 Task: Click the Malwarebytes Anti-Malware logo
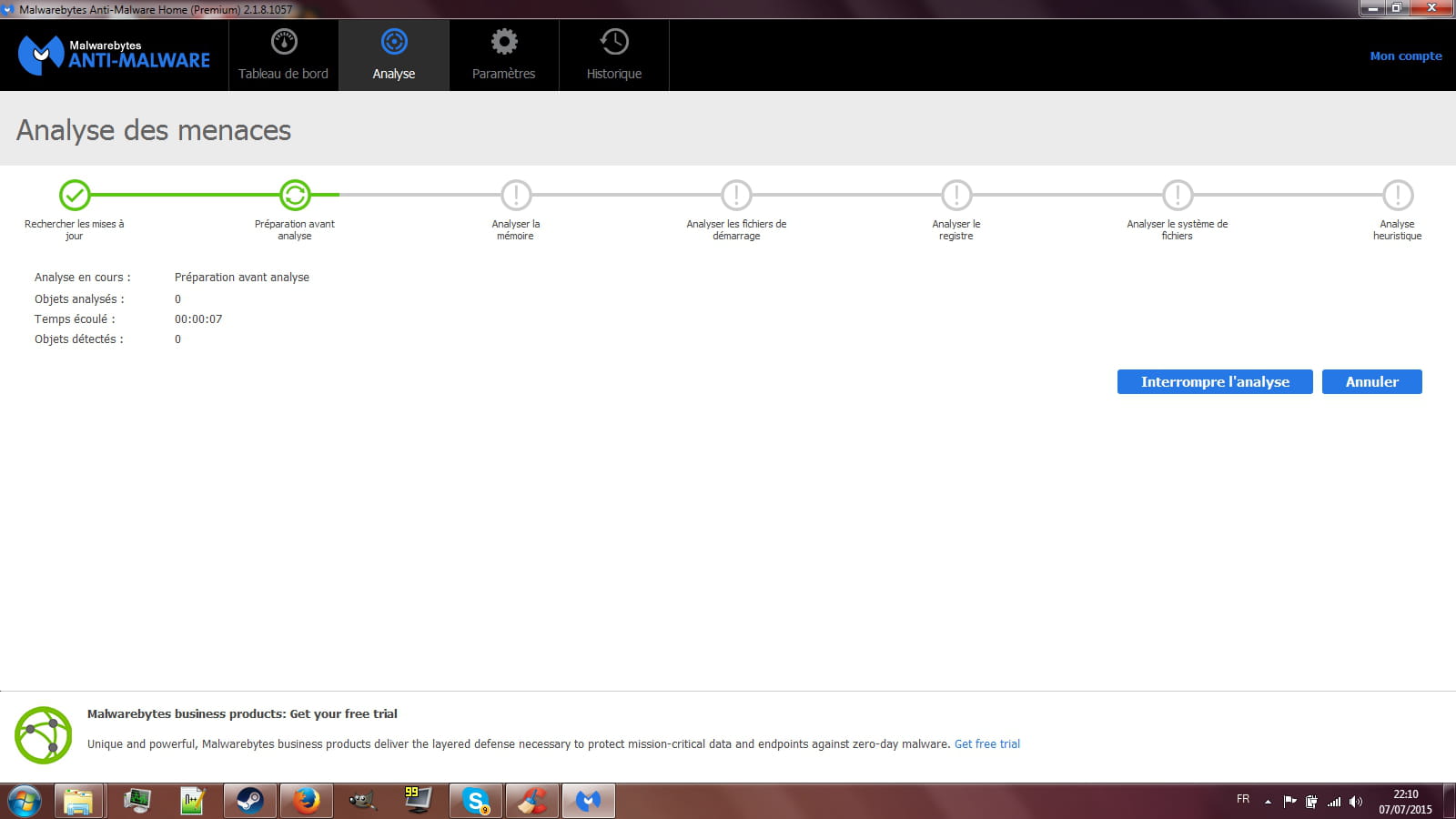[x=114, y=55]
